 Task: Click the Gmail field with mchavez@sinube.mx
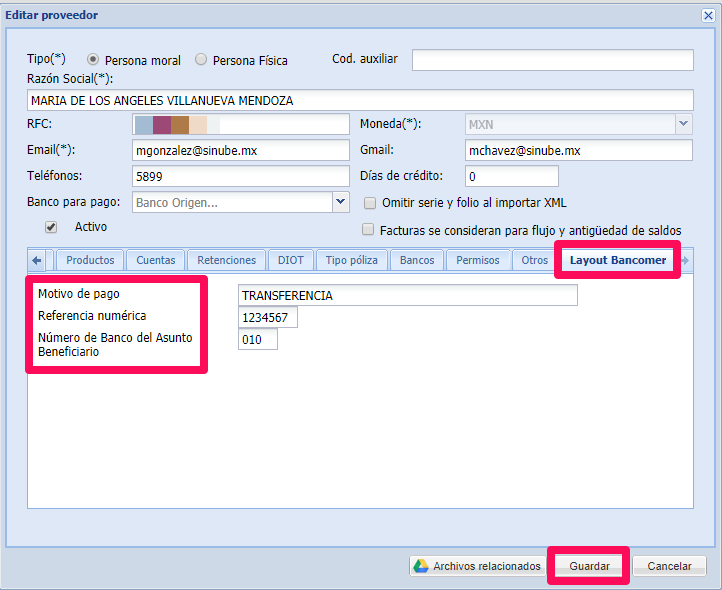579,151
